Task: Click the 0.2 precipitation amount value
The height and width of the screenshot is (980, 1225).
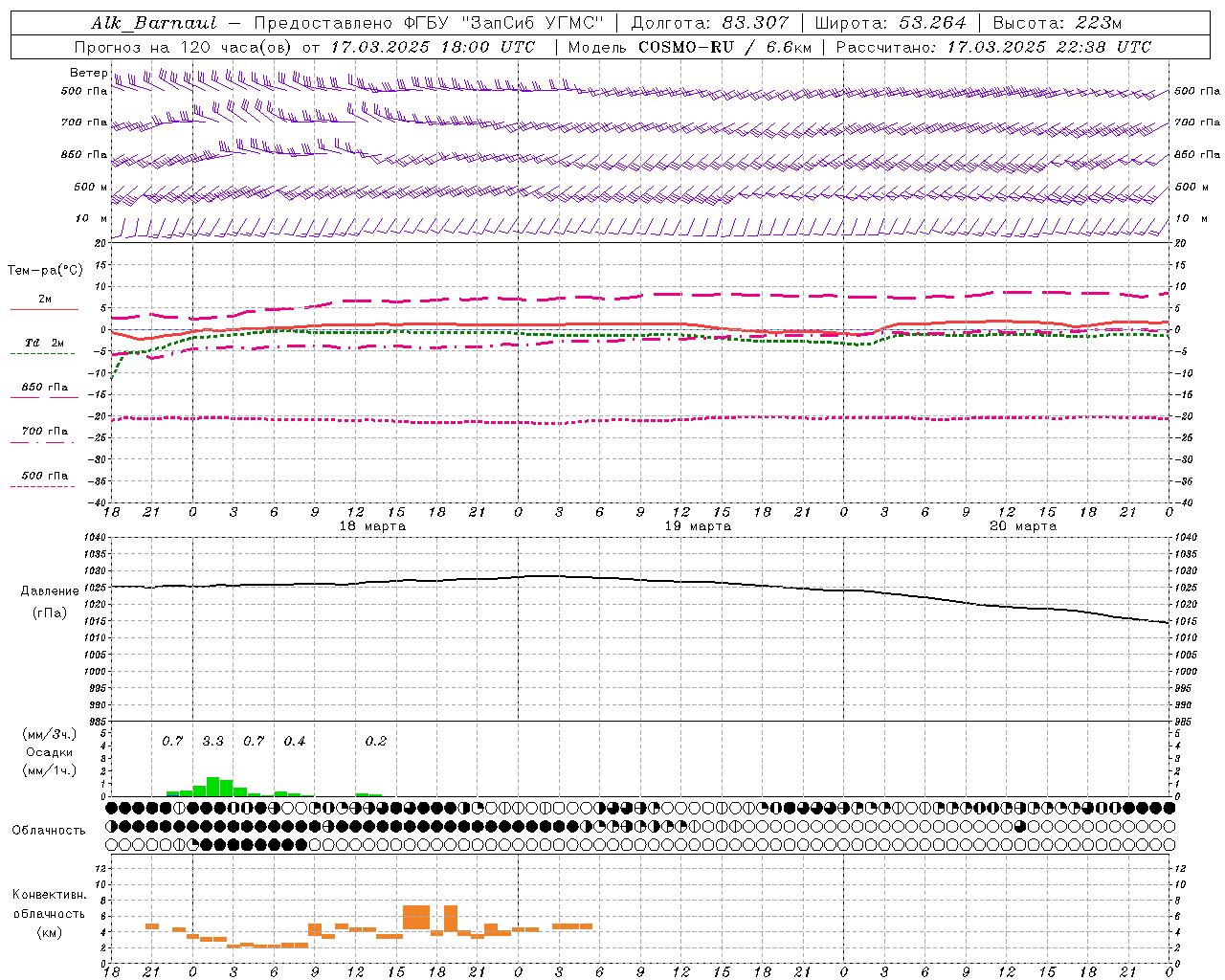Action: coord(376,742)
